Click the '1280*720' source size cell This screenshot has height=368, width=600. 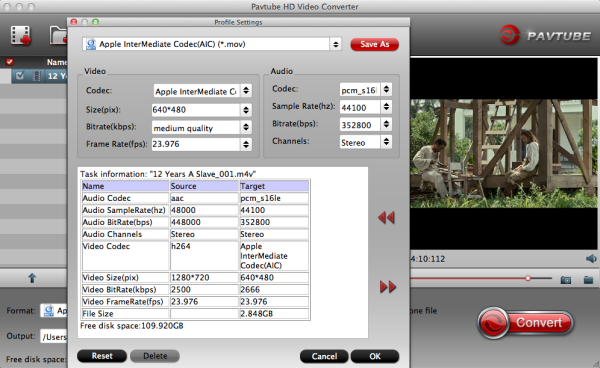coord(204,278)
